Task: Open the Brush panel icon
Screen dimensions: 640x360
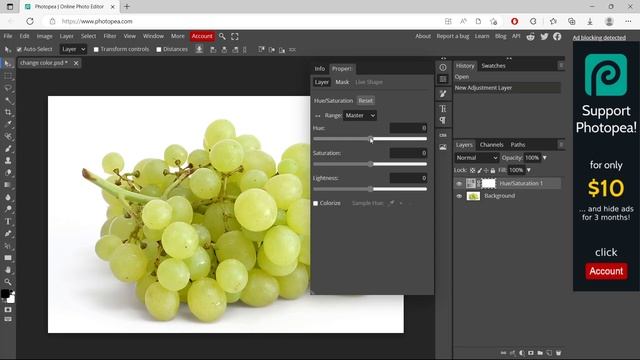Action: (x=443, y=94)
